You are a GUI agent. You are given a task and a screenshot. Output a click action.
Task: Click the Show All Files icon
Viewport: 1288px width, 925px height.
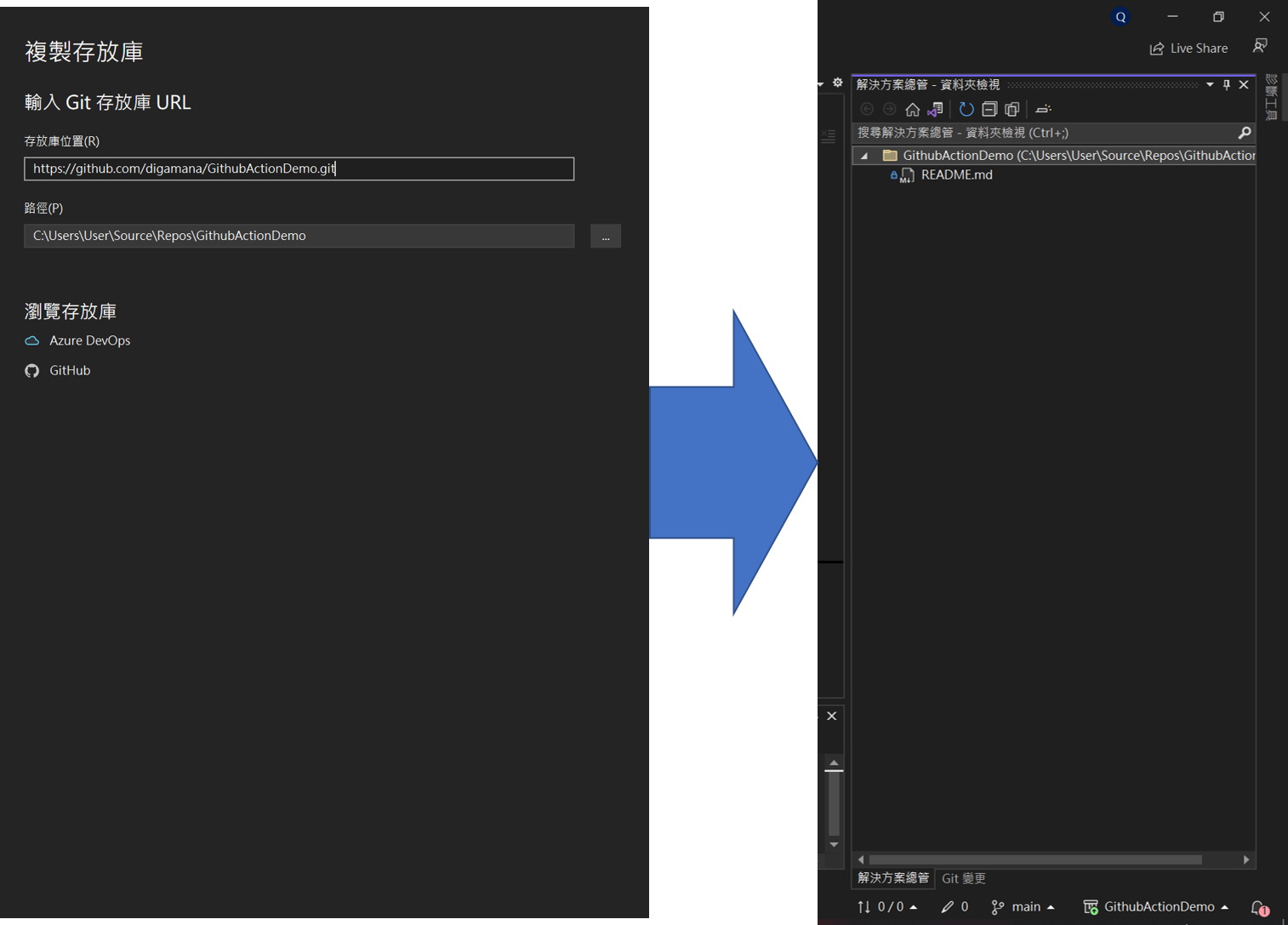click(x=1012, y=109)
